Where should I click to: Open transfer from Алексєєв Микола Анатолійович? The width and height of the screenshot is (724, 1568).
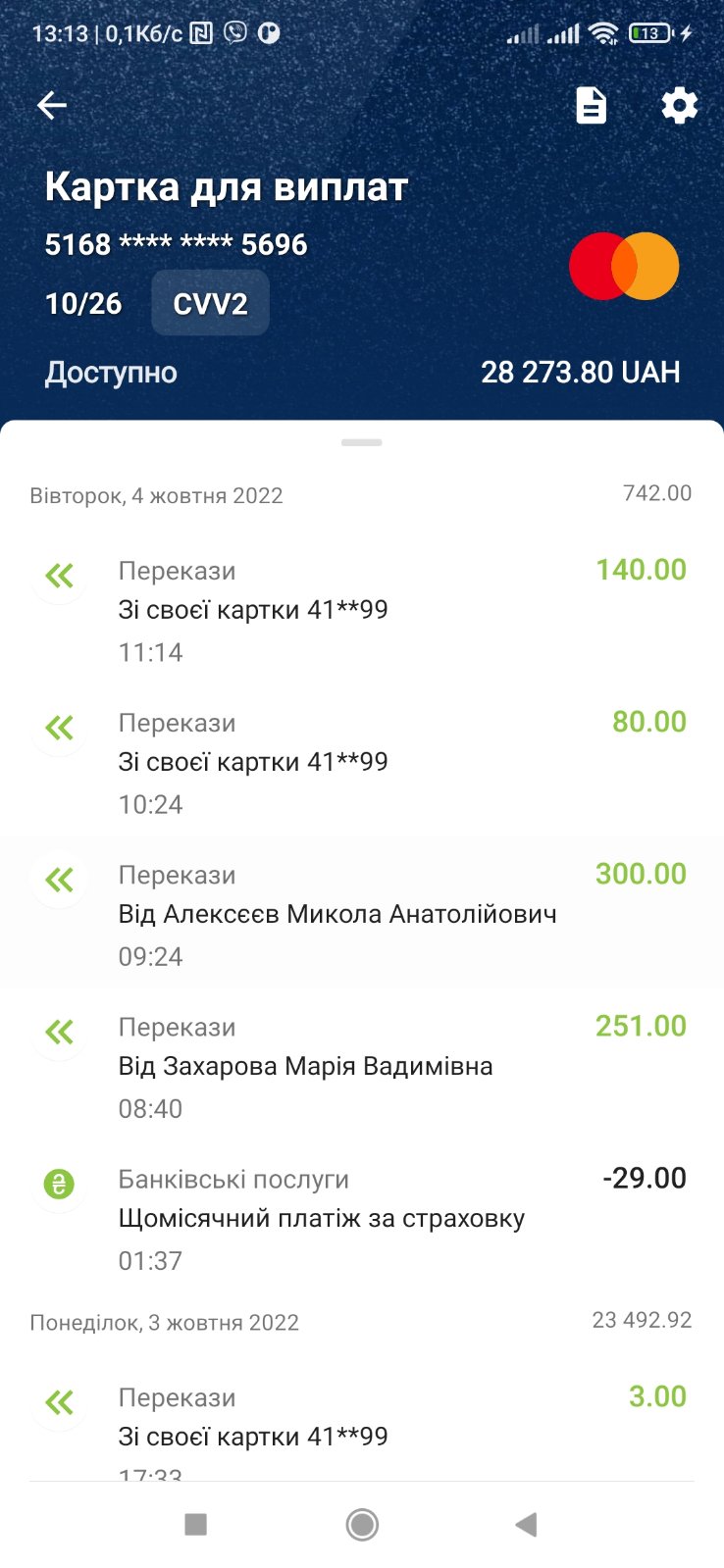tap(337, 914)
